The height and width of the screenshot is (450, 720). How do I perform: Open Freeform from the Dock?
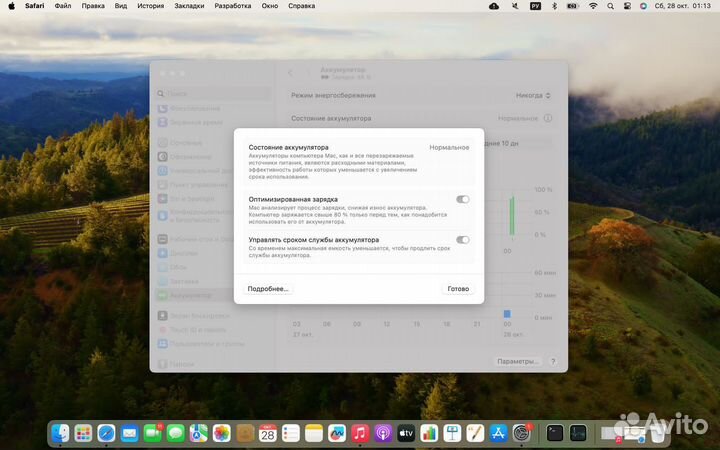[337, 433]
